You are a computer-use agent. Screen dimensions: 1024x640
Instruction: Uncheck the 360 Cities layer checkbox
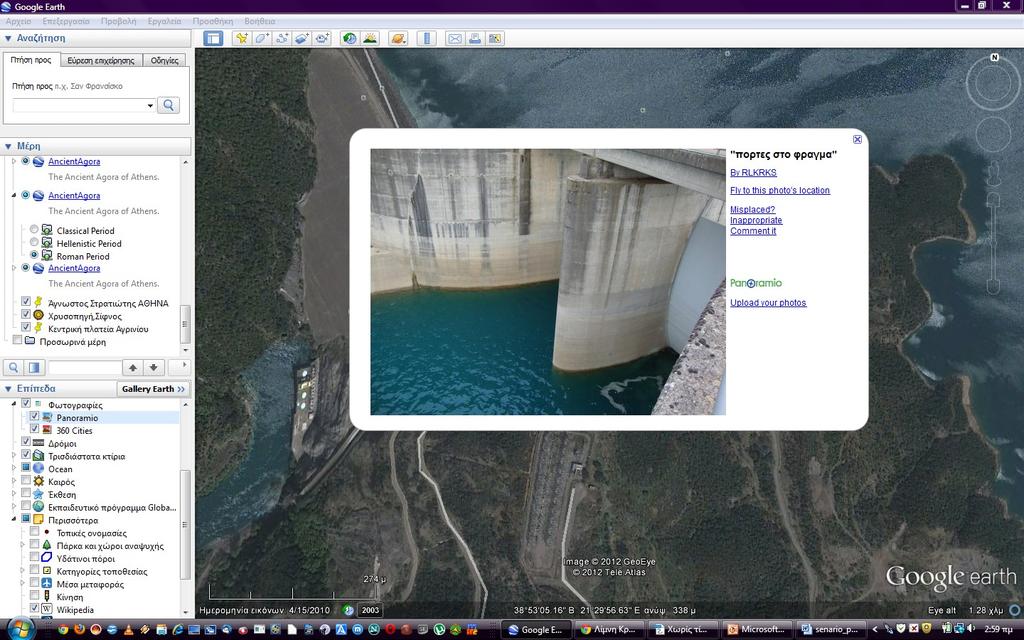(x=35, y=429)
